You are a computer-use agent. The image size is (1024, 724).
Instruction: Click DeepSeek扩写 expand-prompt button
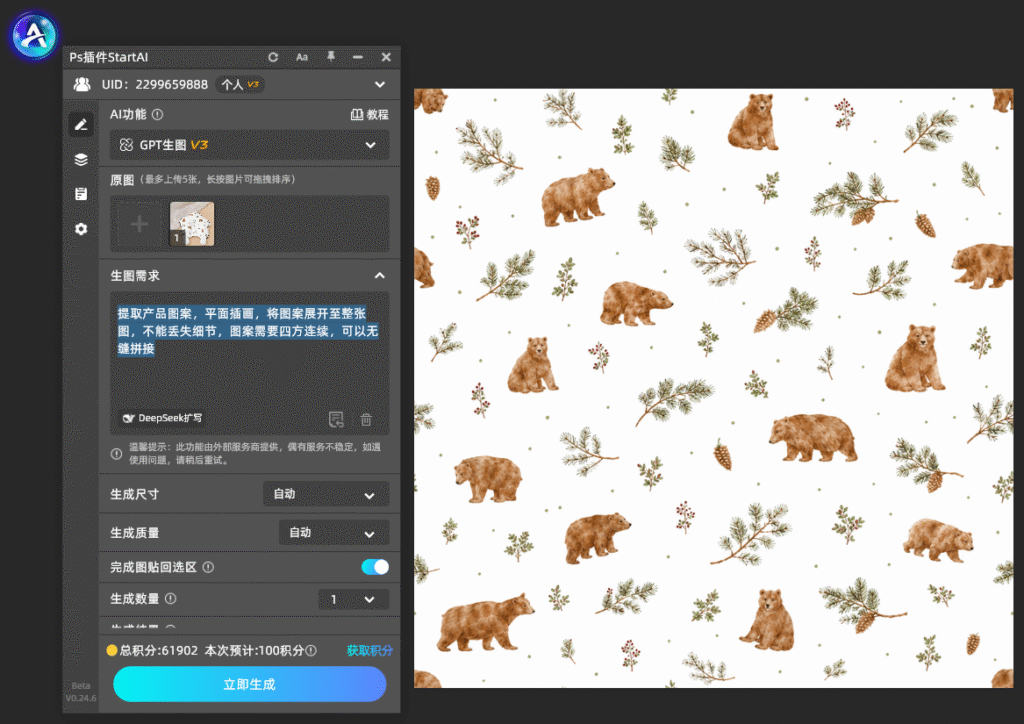click(163, 418)
